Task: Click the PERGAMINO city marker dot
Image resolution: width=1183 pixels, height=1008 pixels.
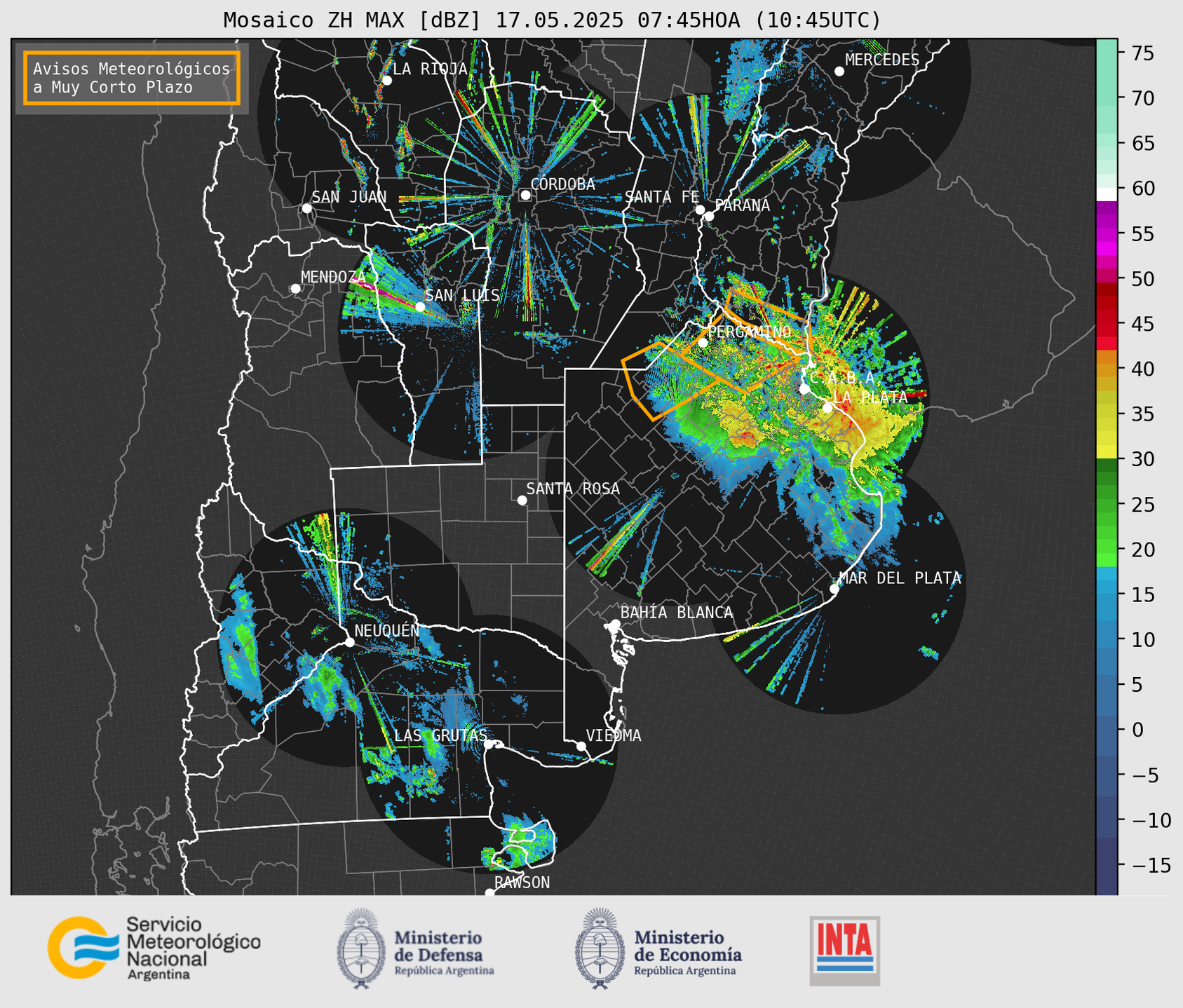Action: click(x=703, y=343)
